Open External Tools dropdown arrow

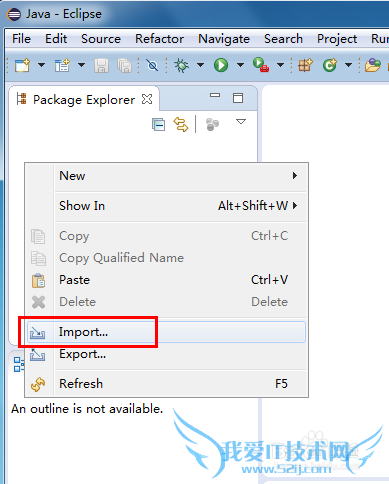click(281, 65)
